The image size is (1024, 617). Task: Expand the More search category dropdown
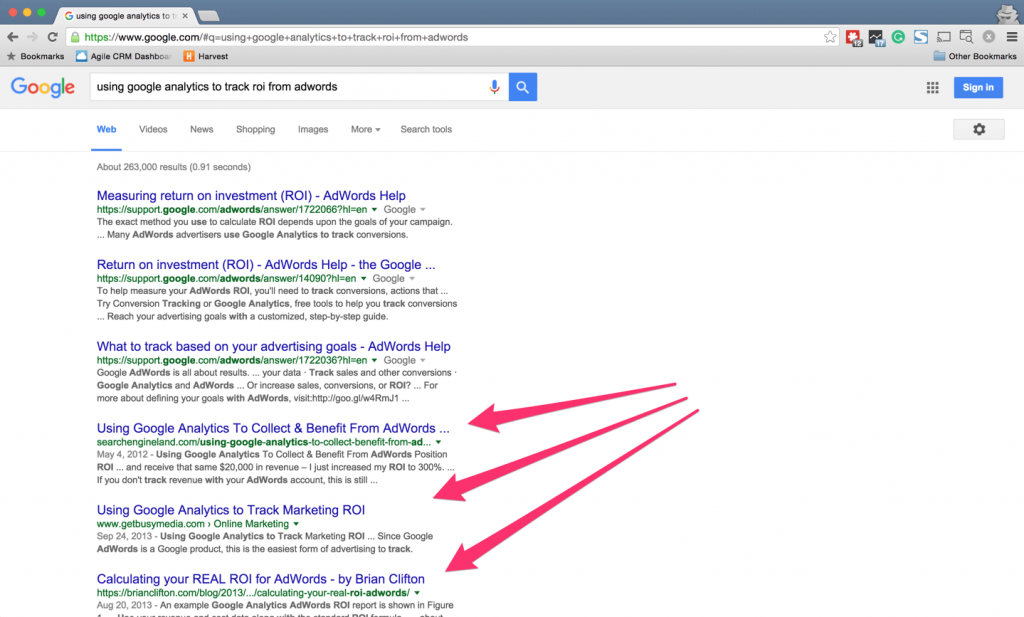click(x=365, y=129)
